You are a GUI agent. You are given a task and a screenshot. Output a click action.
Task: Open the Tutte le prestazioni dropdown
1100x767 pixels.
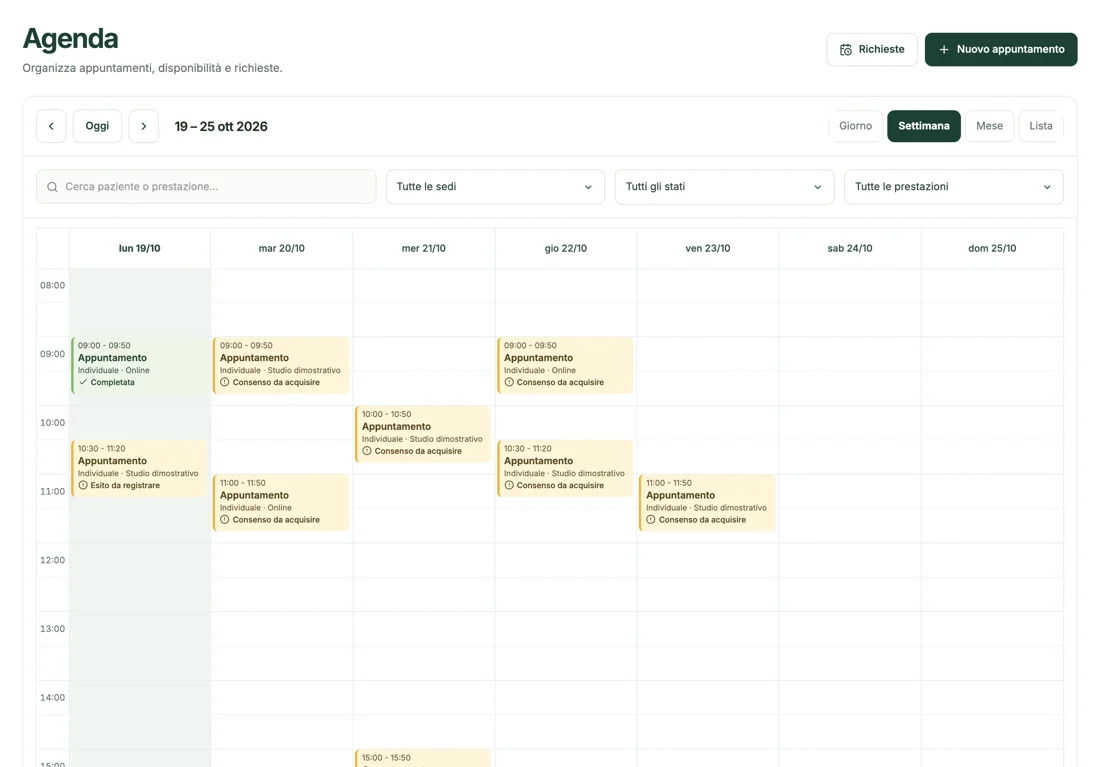pyautogui.click(x=954, y=187)
